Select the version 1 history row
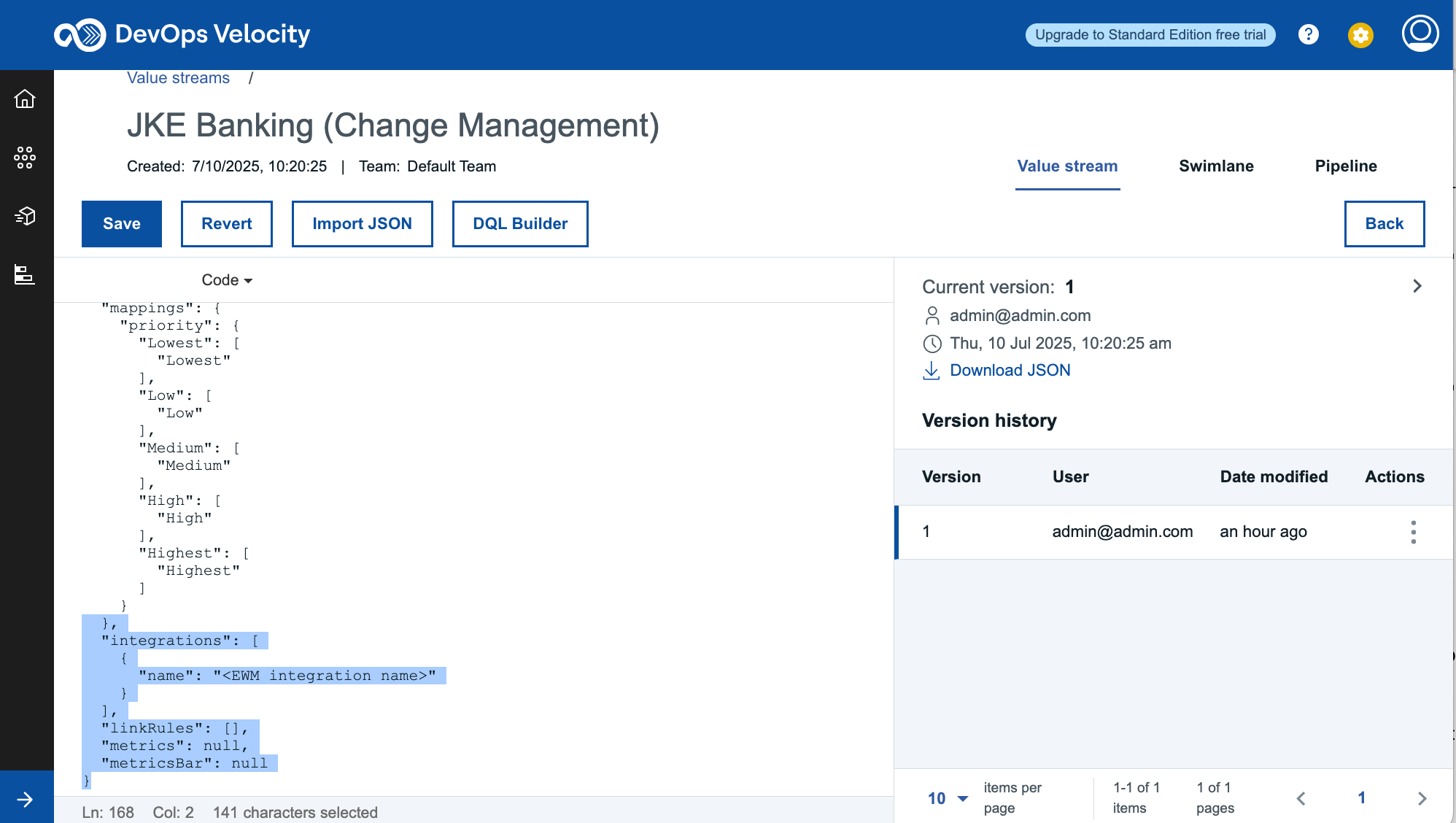 (1174, 532)
